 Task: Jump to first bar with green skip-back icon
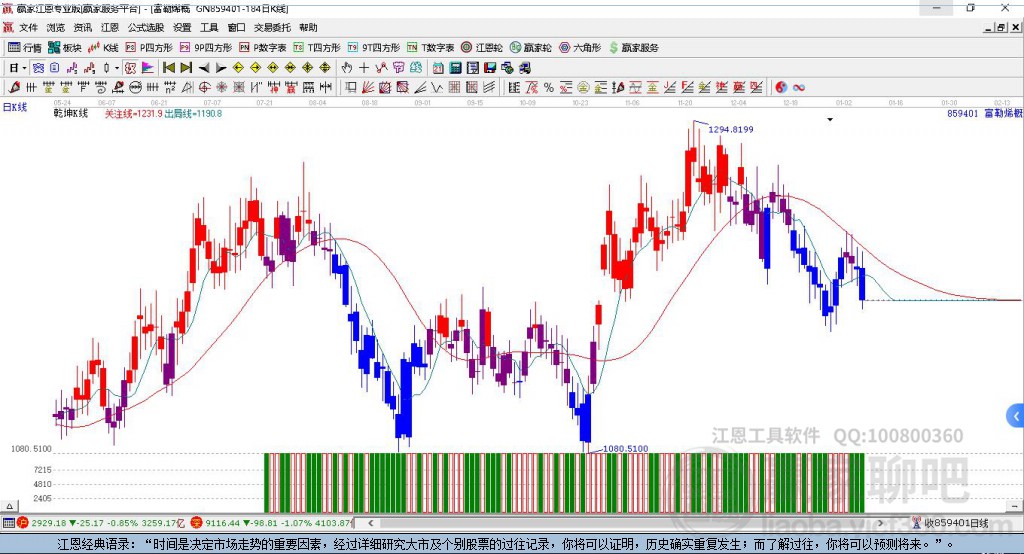coord(168,68)
